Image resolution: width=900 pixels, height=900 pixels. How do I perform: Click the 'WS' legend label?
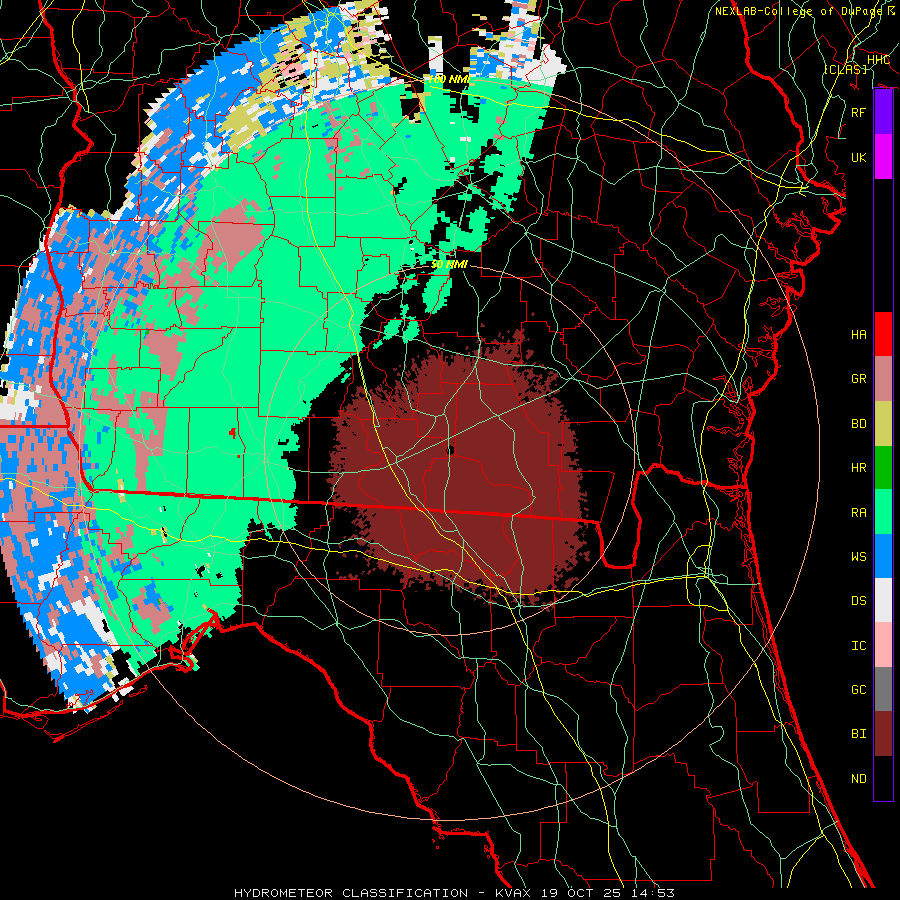pyautogui.click(x=859, y=557)
